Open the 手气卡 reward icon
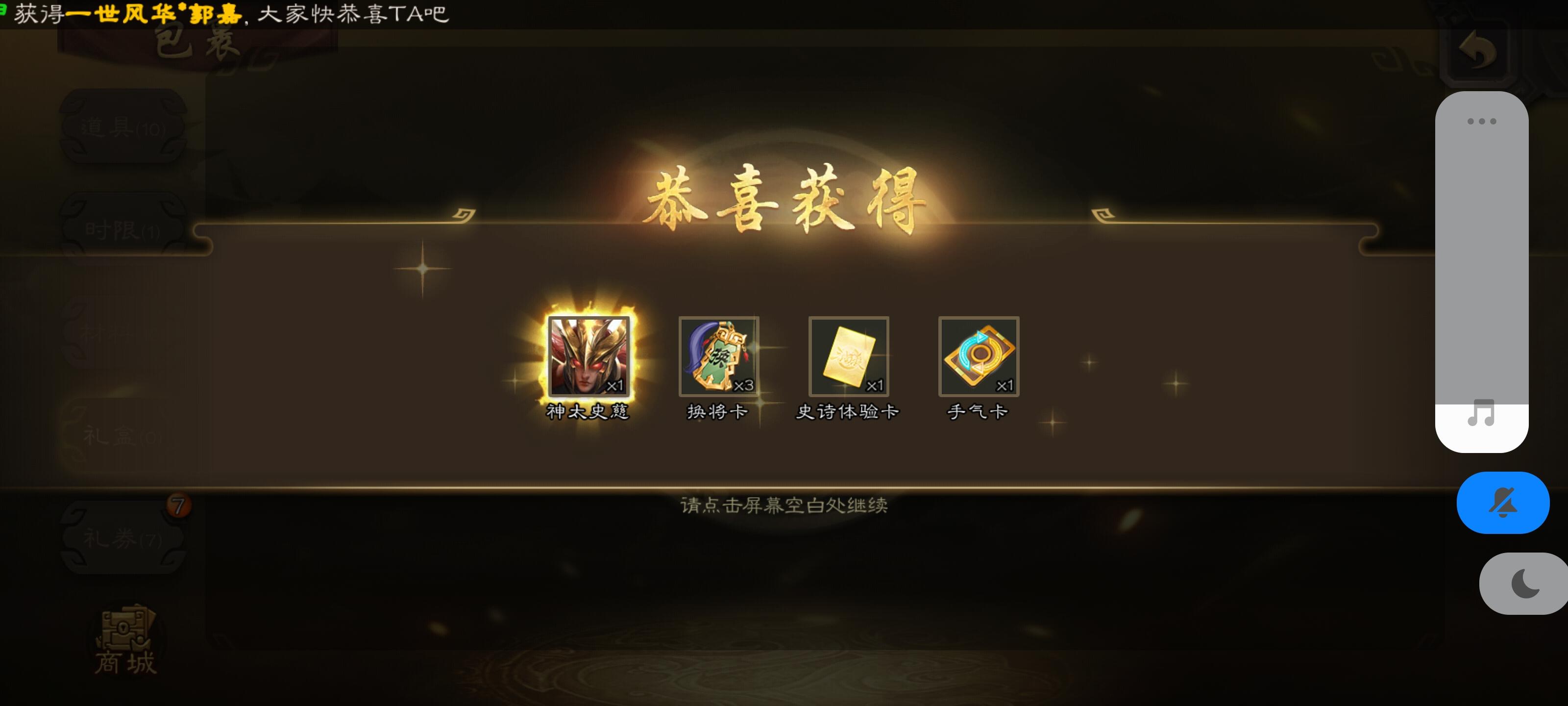The width and height of the screenshot is (1568, 706). point(979,356)
